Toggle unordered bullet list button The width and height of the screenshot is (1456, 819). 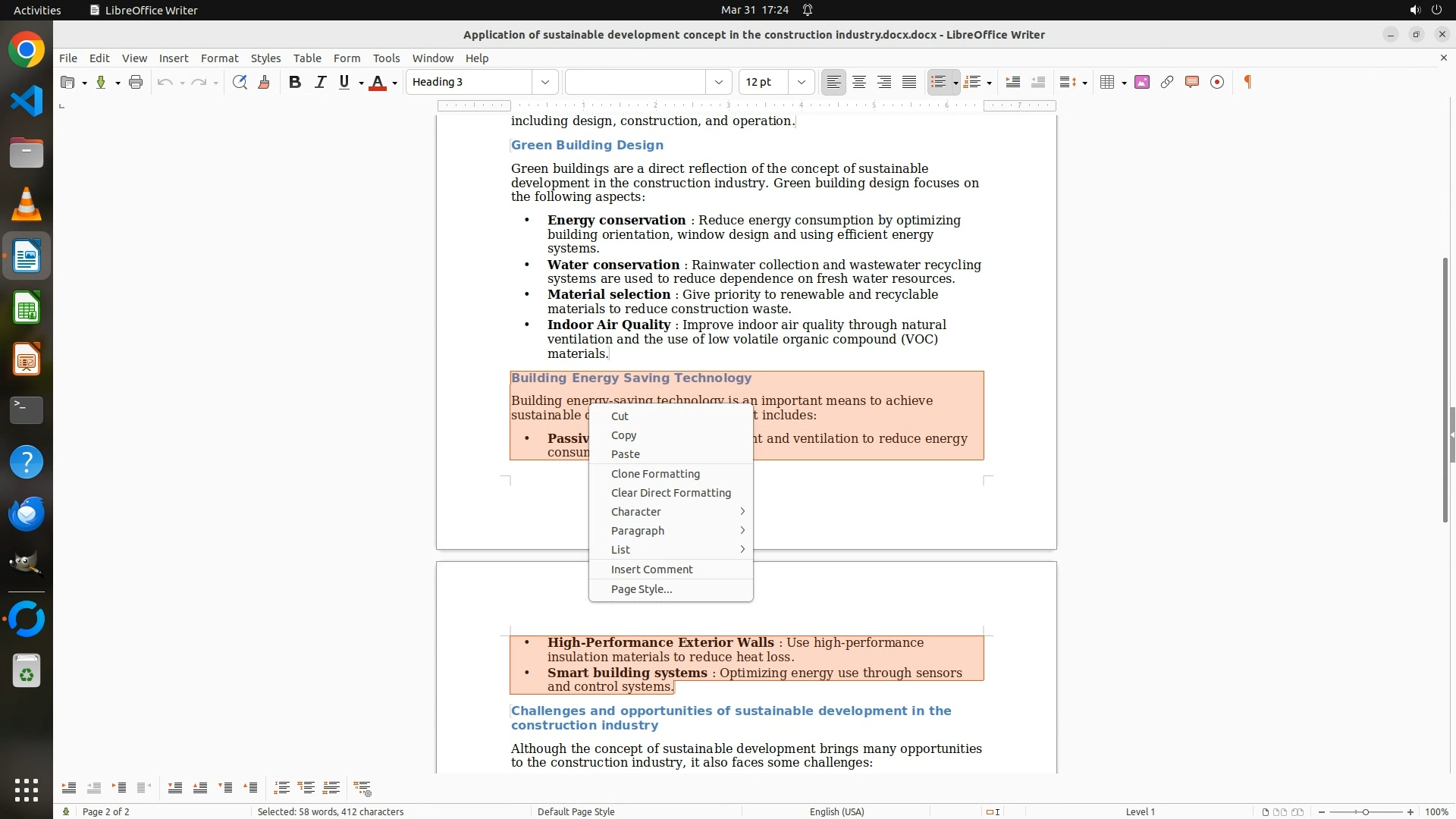pos(938,82)
